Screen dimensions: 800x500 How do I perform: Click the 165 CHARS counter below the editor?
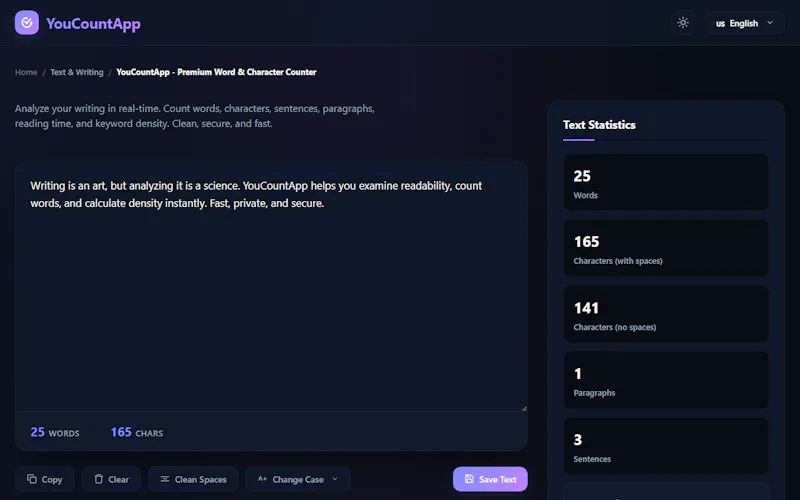coord(137,432)
